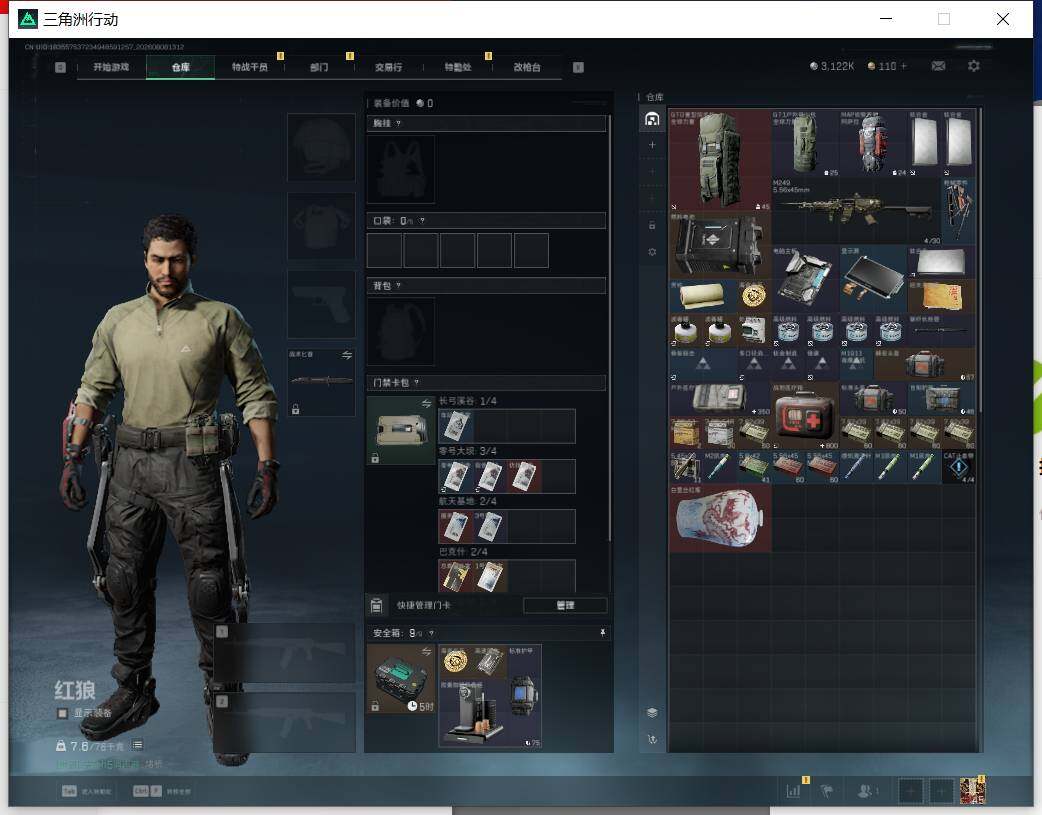Select the red medical kit with +800
The width and height of the screenshot is (1042, 815).
(805, 415)
